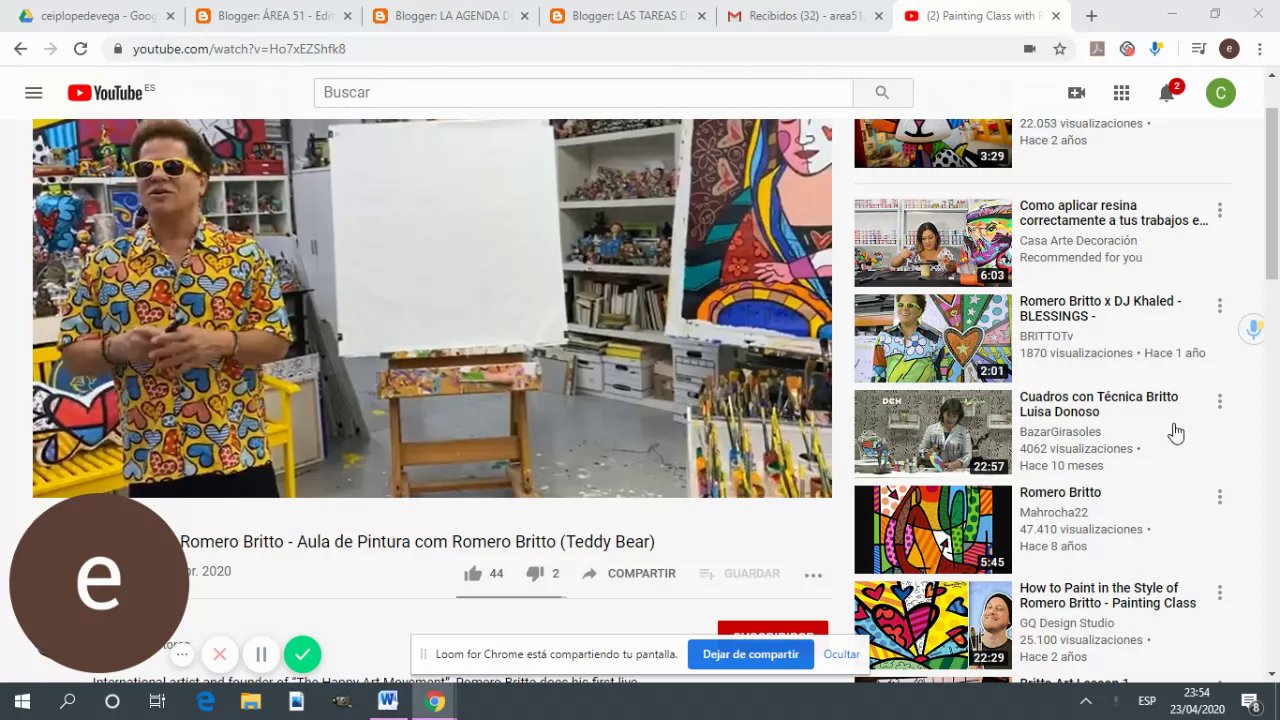Switch to Gmail Recibidos tab
The width and height of the screenshot is (1280, 720).
click(x=805, y=16)
